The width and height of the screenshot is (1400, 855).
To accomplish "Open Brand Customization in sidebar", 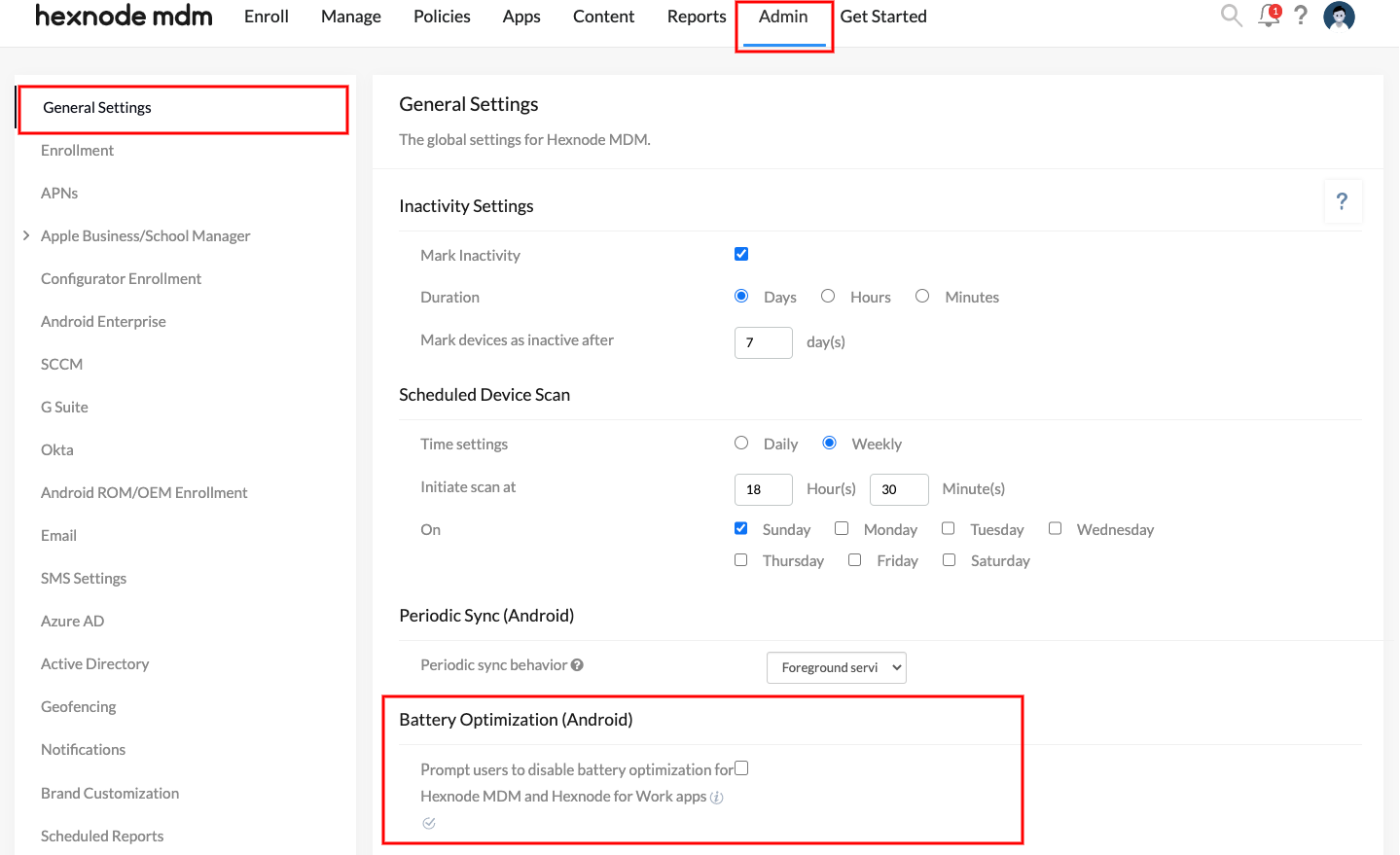I will point(110,794).
